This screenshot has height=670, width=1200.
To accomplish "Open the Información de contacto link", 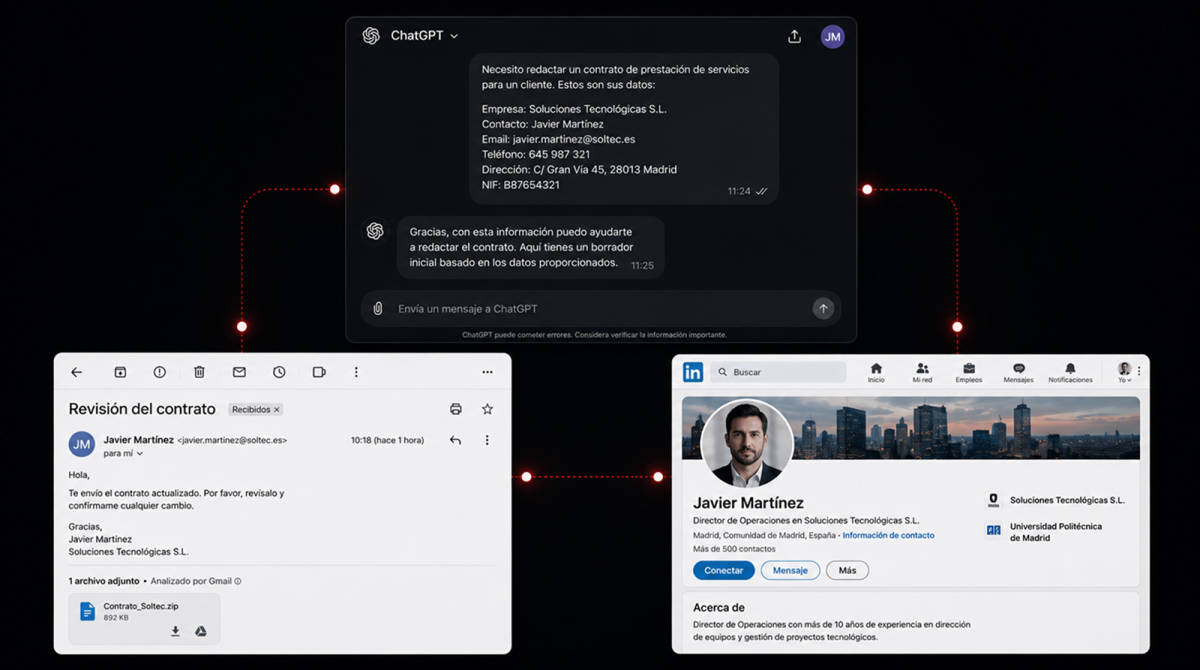I will (888, 535).
